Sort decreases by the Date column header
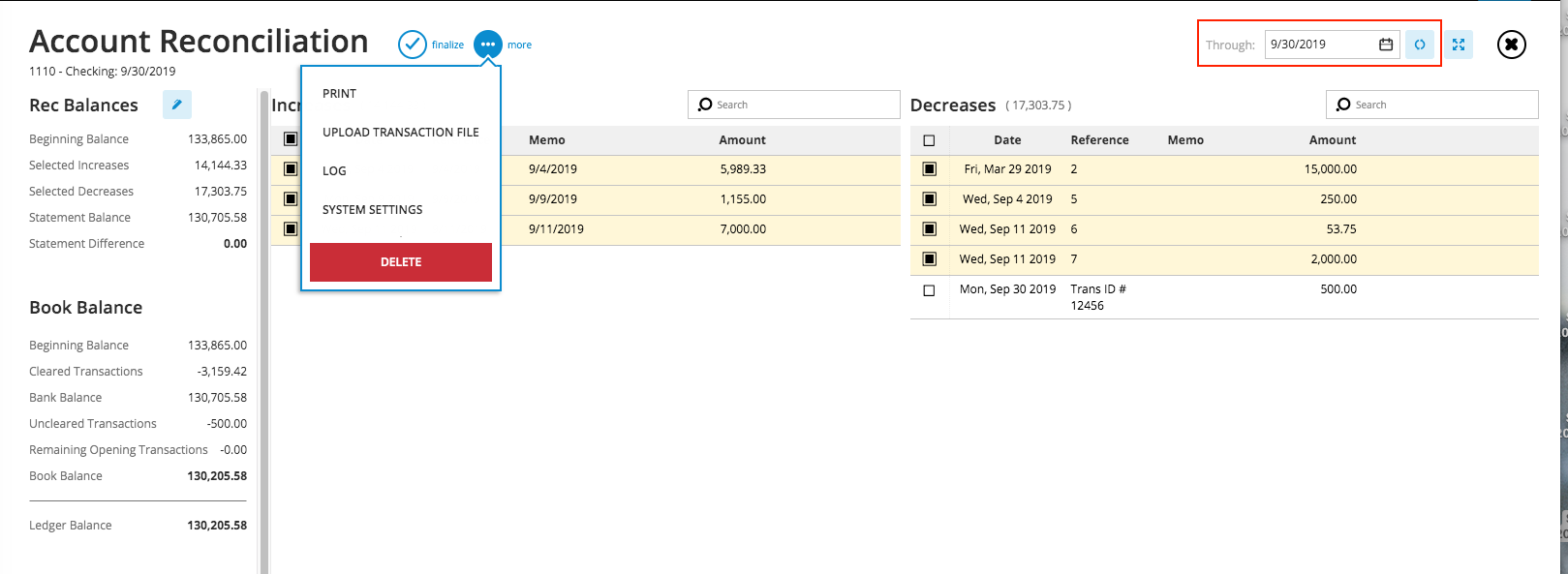The image size is (1568, 574). 1007,140
